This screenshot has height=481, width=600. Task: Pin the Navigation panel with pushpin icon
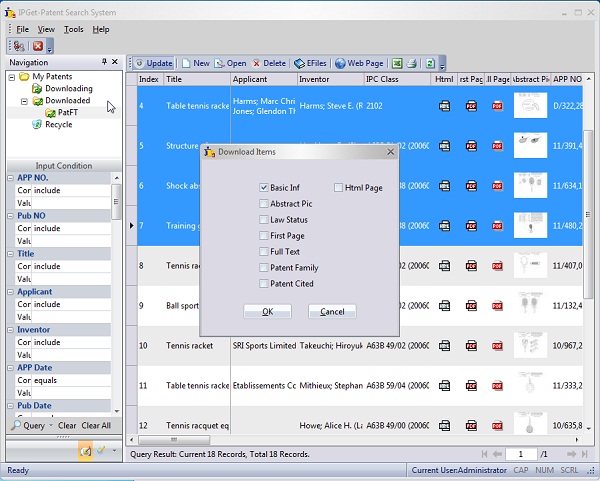105,62
